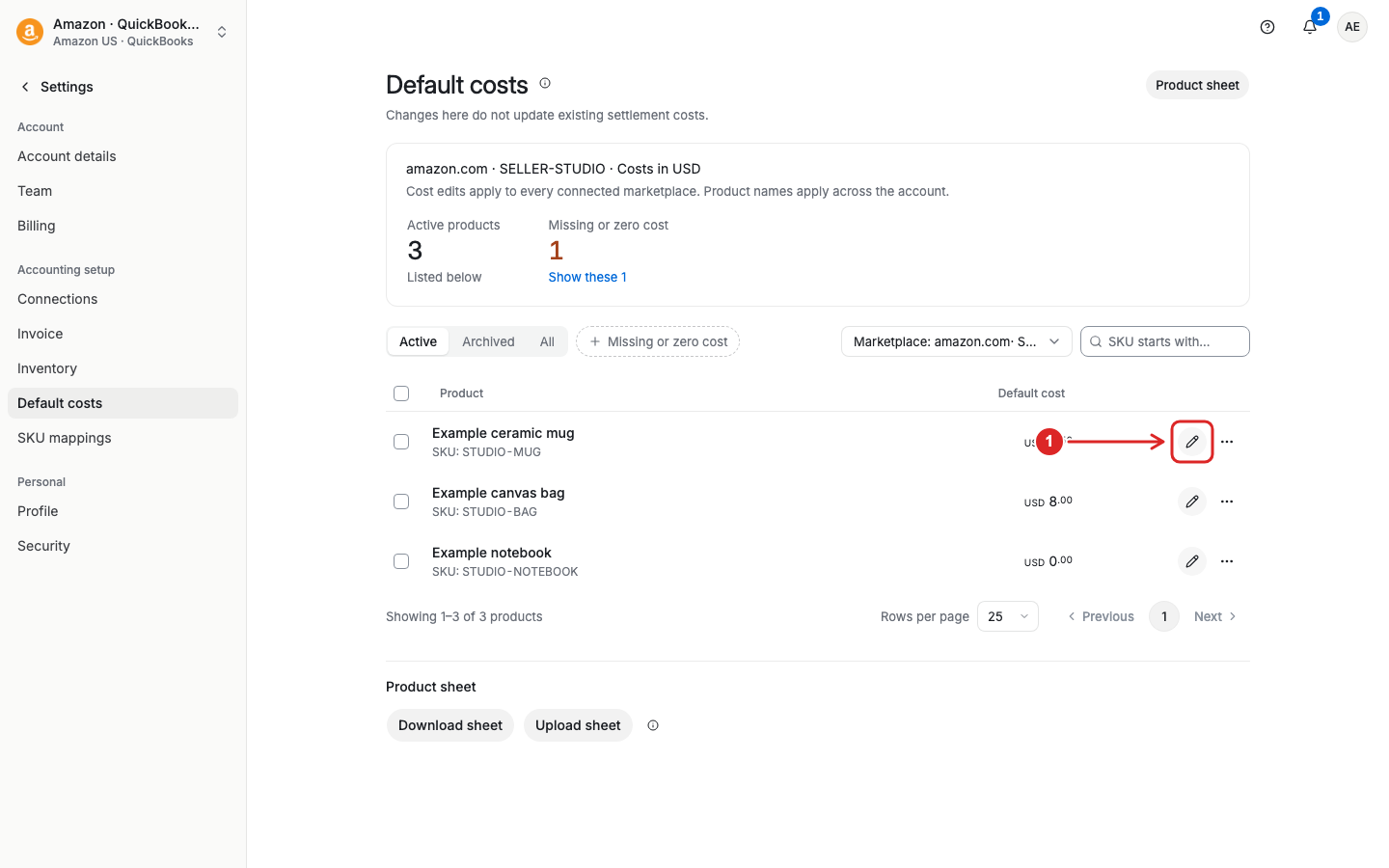This screenshot has width=1389, height=868.
Task: Switch to the Active tab
Action: [418, 341]
